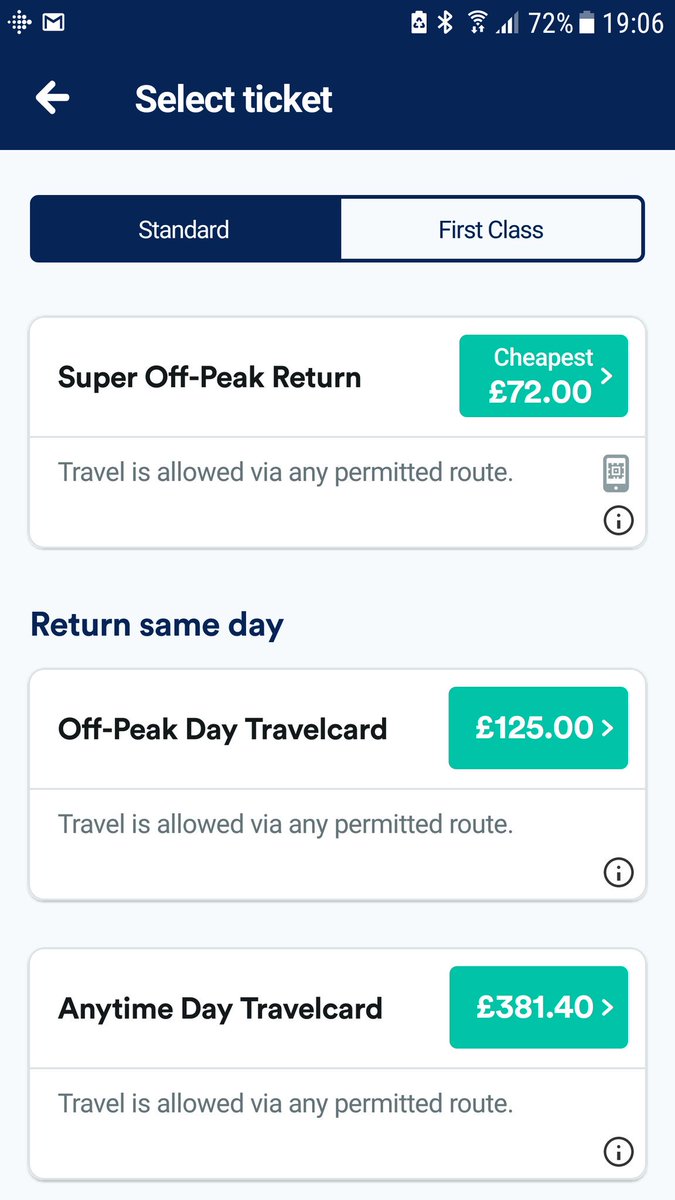Tap the back arrow in header

52,98
